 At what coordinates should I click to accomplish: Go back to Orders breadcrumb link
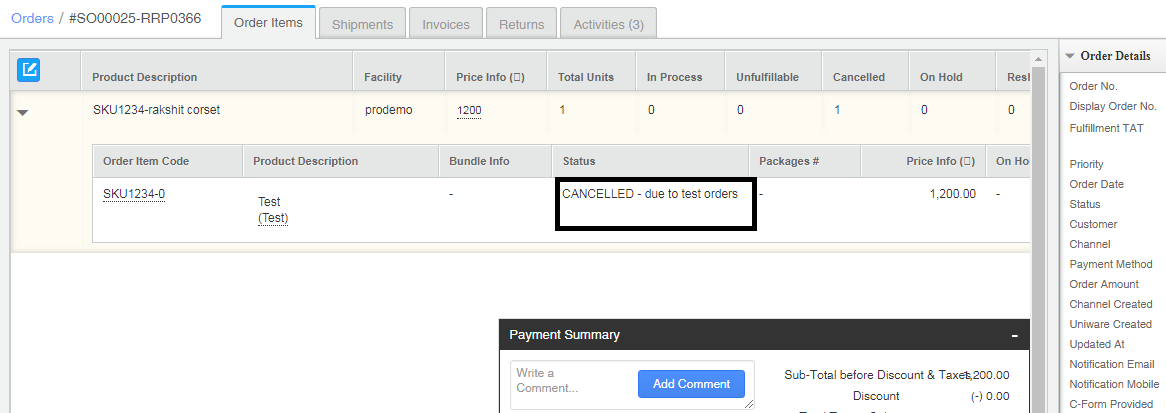click(x=32, y=19)
